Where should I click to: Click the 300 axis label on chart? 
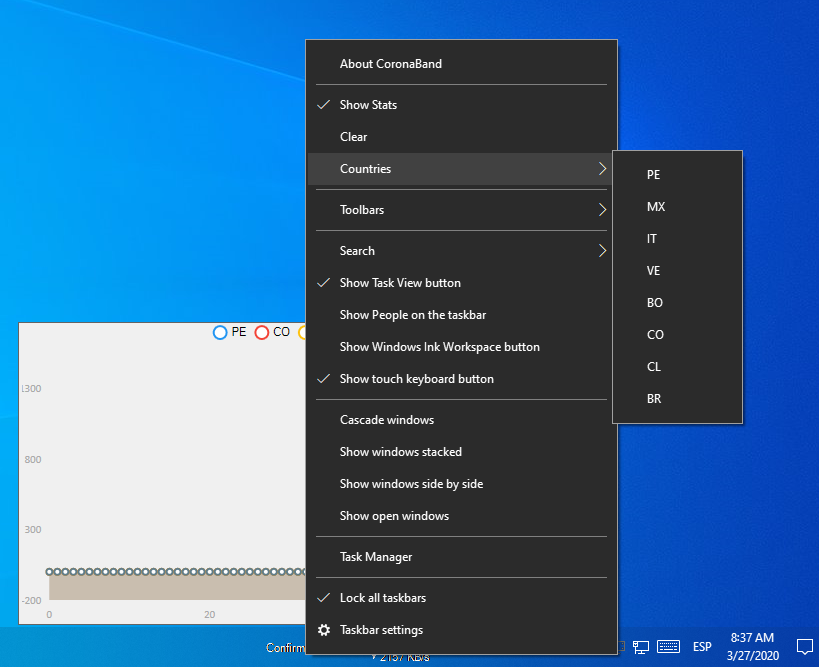point(32,530)
